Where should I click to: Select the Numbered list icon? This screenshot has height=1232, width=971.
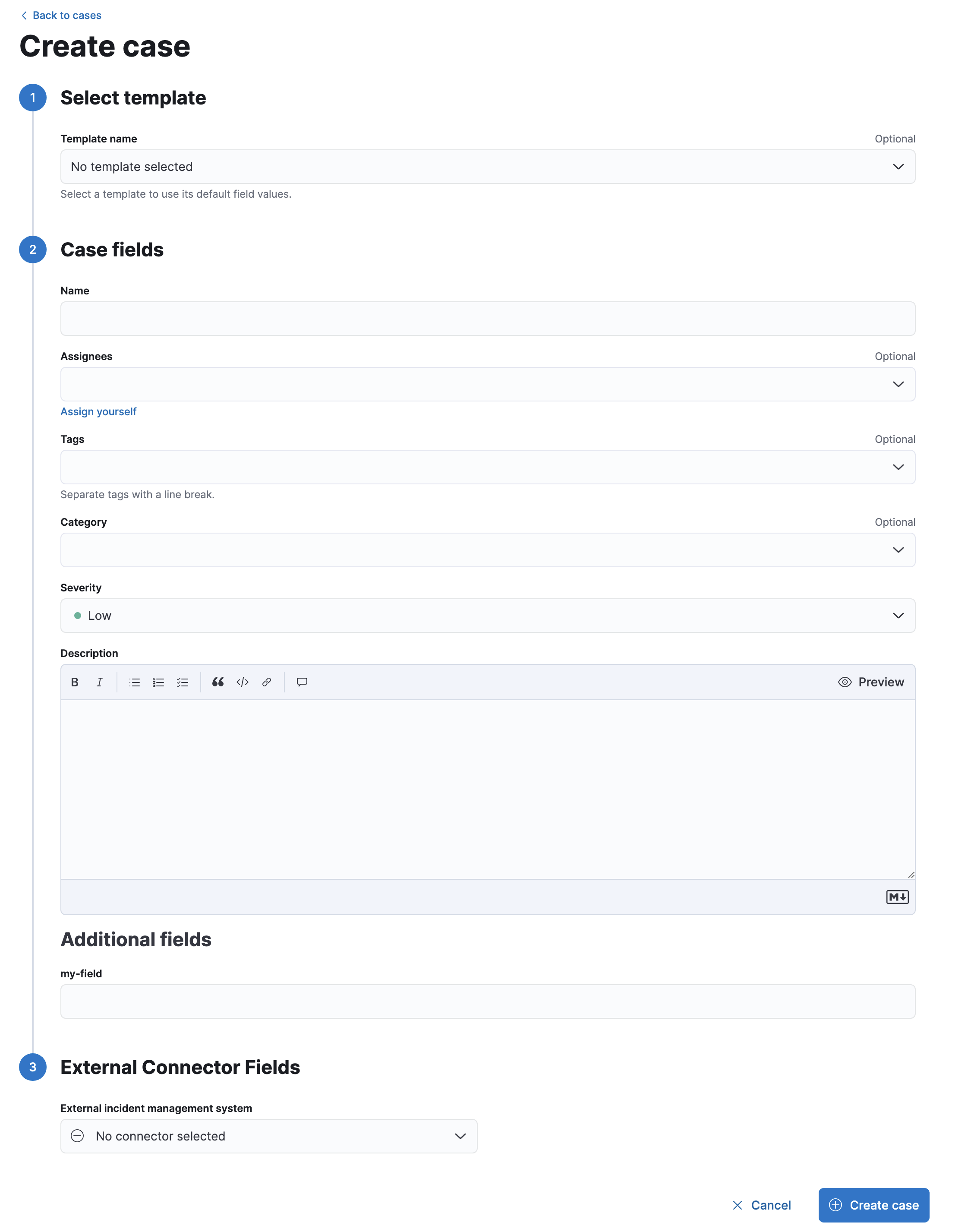tap(158, 682)
